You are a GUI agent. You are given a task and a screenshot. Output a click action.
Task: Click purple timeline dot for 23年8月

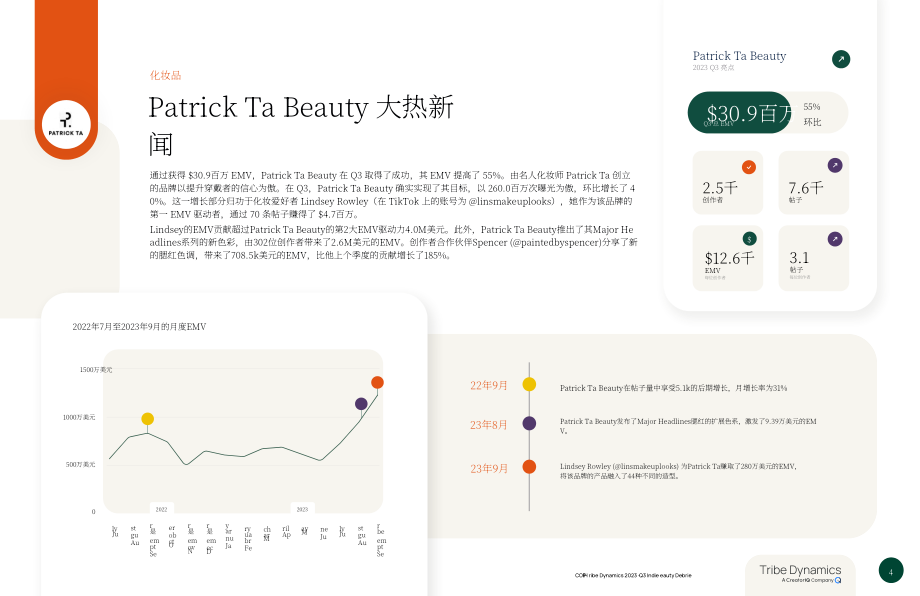[529, 423]
